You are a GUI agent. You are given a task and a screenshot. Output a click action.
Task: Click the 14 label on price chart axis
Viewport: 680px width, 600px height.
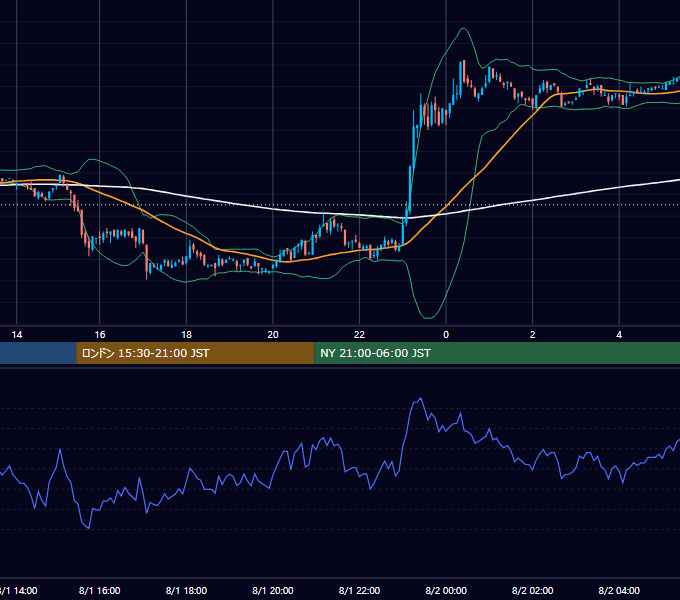pos(16,335)
